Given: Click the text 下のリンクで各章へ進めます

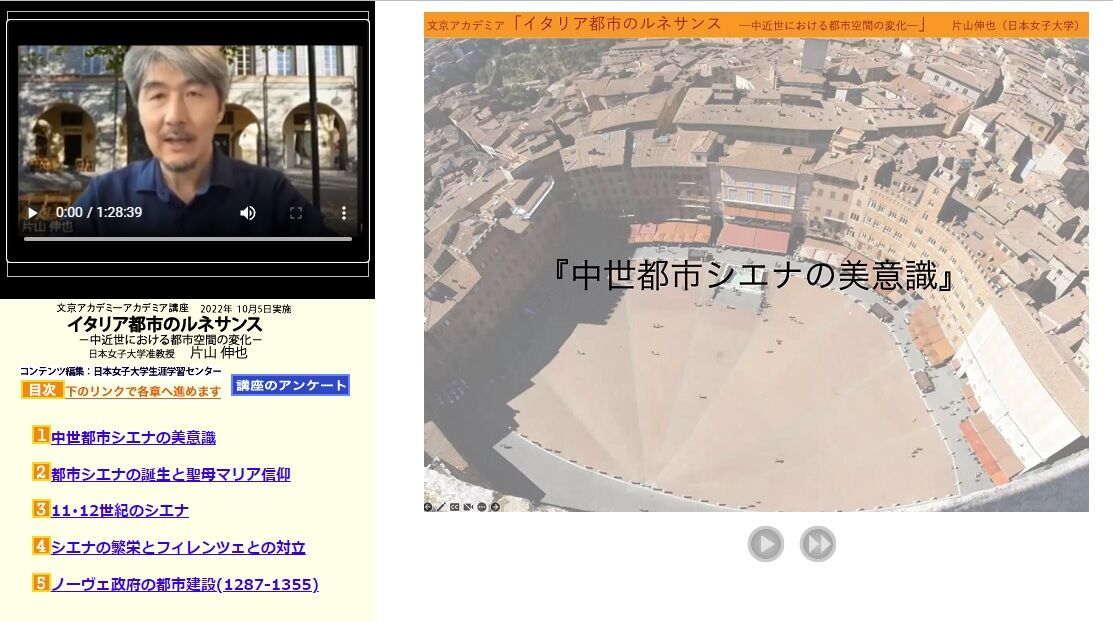Looking at the screenshot, I should 143,391.
